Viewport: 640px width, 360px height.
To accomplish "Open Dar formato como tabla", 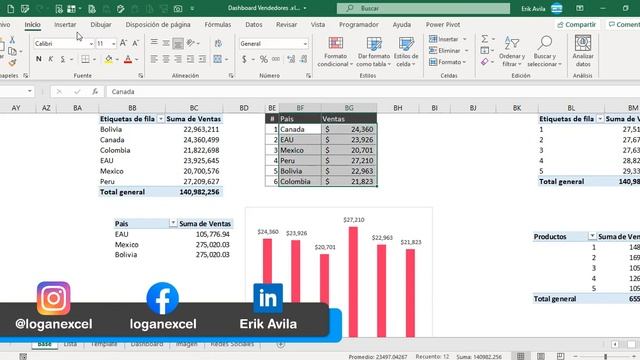I will point(373,52).
